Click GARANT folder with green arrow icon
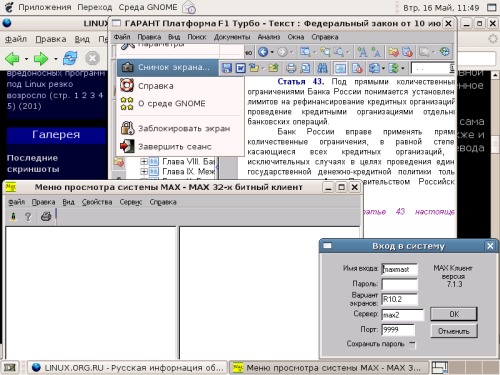This screenshot has width=500, height=375. tap(273, 68)
